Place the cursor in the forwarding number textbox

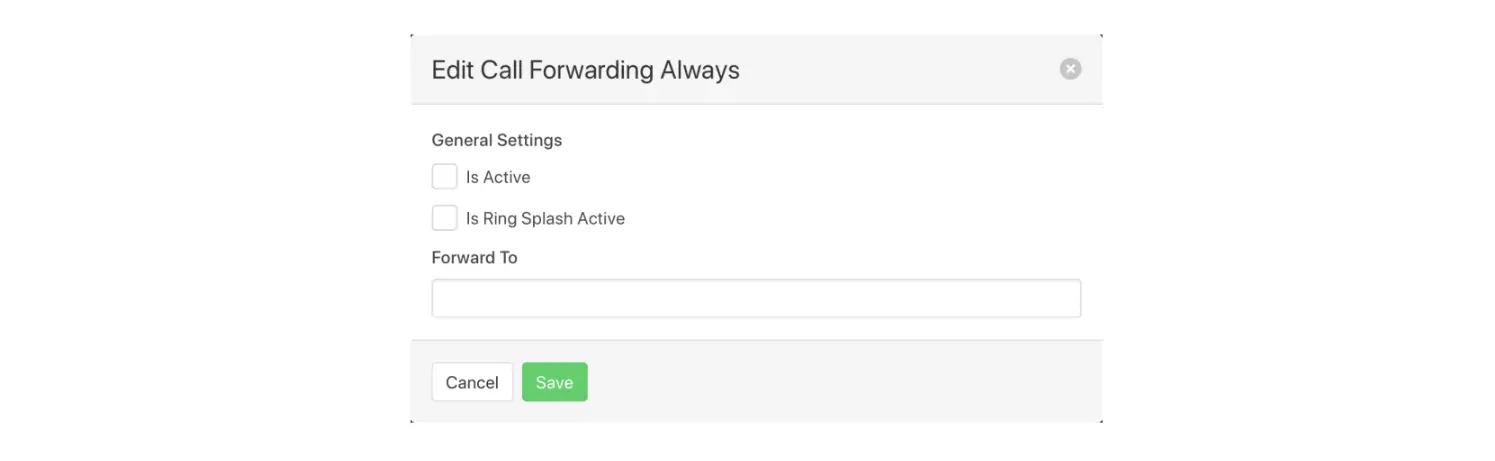[x=756, y=298]
